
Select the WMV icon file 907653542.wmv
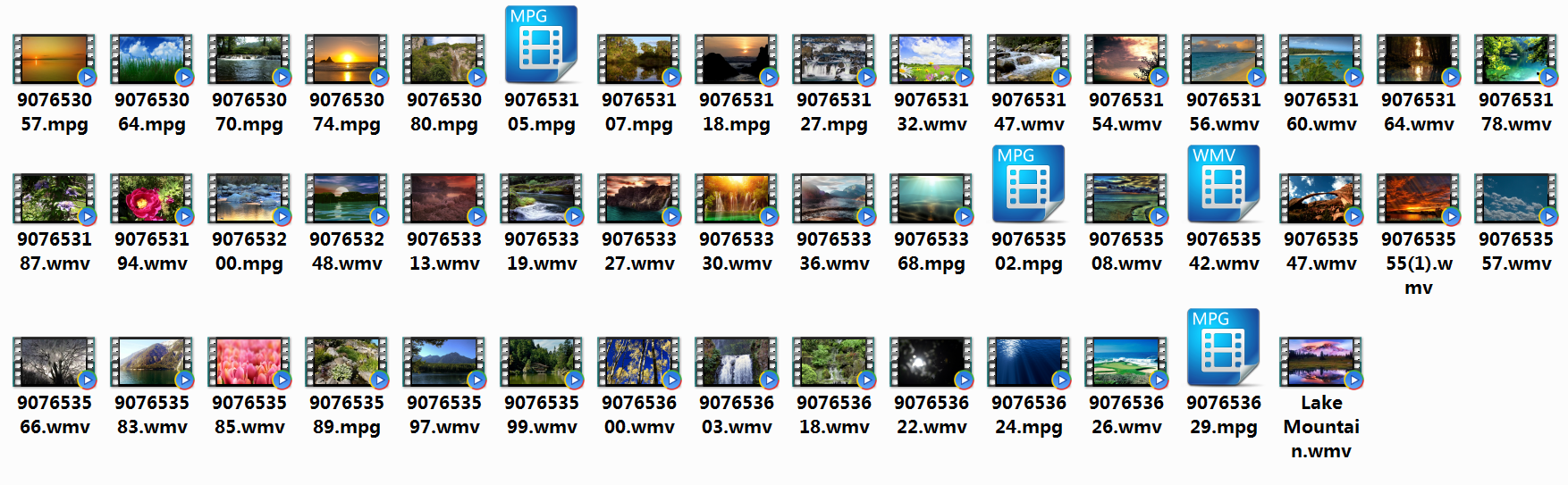click(x=1224, y=184)
